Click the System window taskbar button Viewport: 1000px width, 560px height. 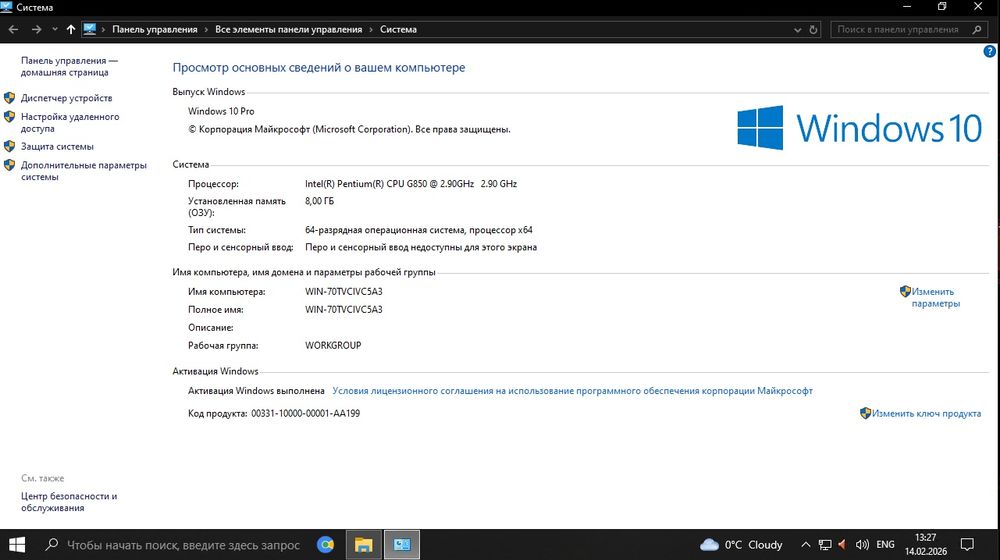(x=402, y=545)
